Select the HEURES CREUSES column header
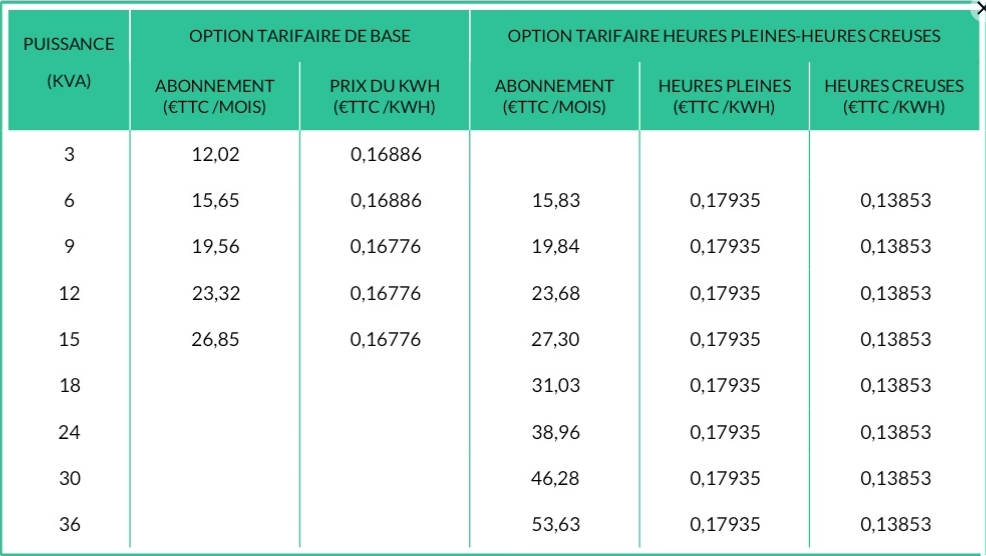This screenshot has height=556, width=986. point(894,96)
